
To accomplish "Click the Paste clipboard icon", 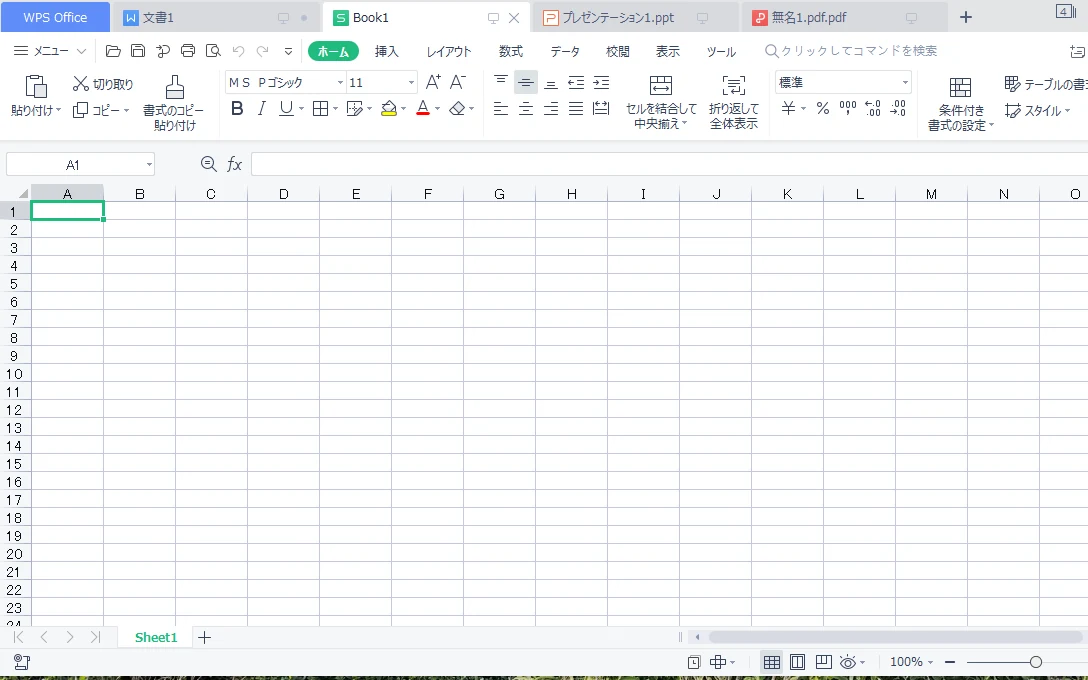I will pos(35,86).
